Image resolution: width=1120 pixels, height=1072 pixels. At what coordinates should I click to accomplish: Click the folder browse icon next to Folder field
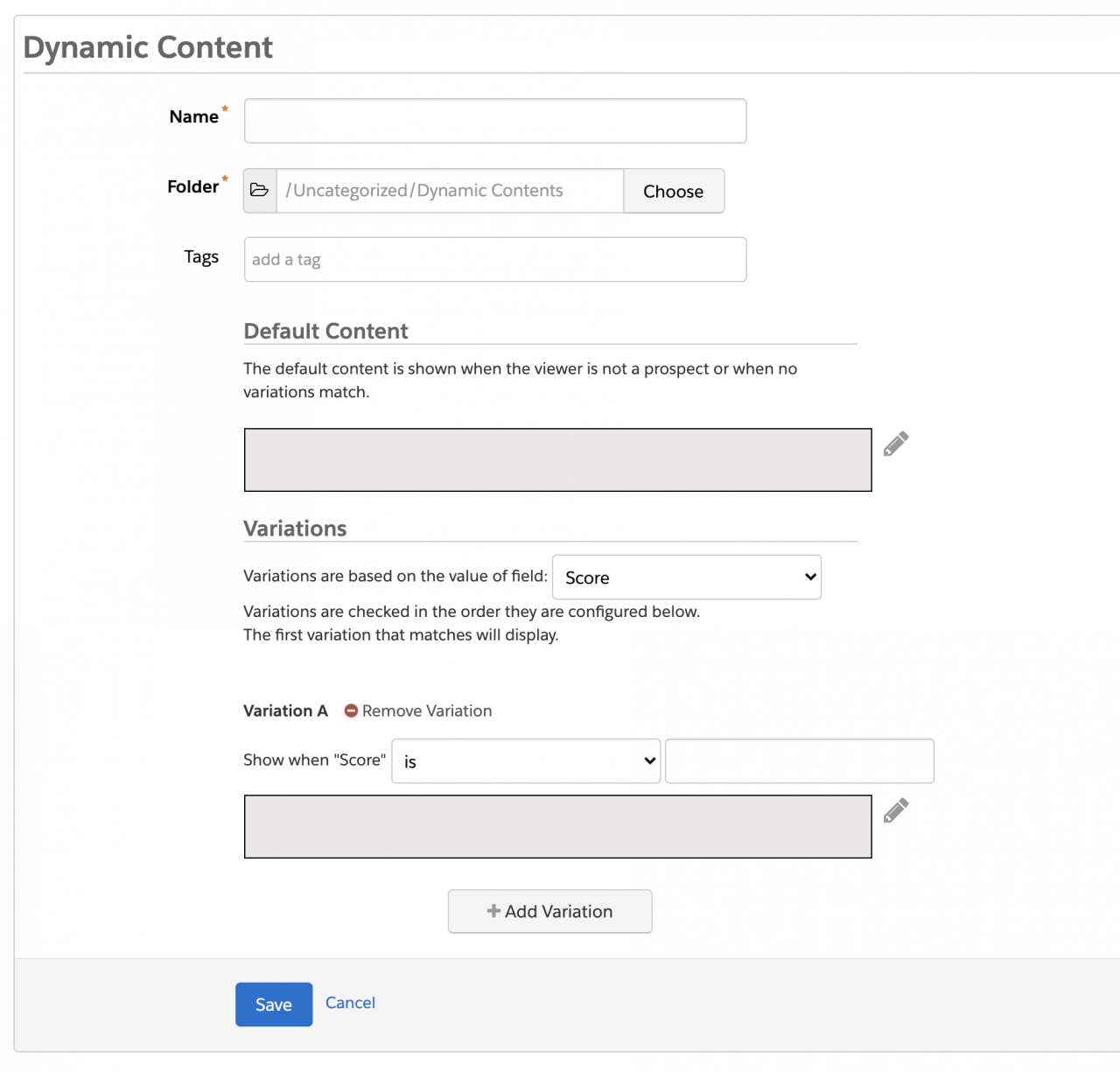(x=260, y=191)
